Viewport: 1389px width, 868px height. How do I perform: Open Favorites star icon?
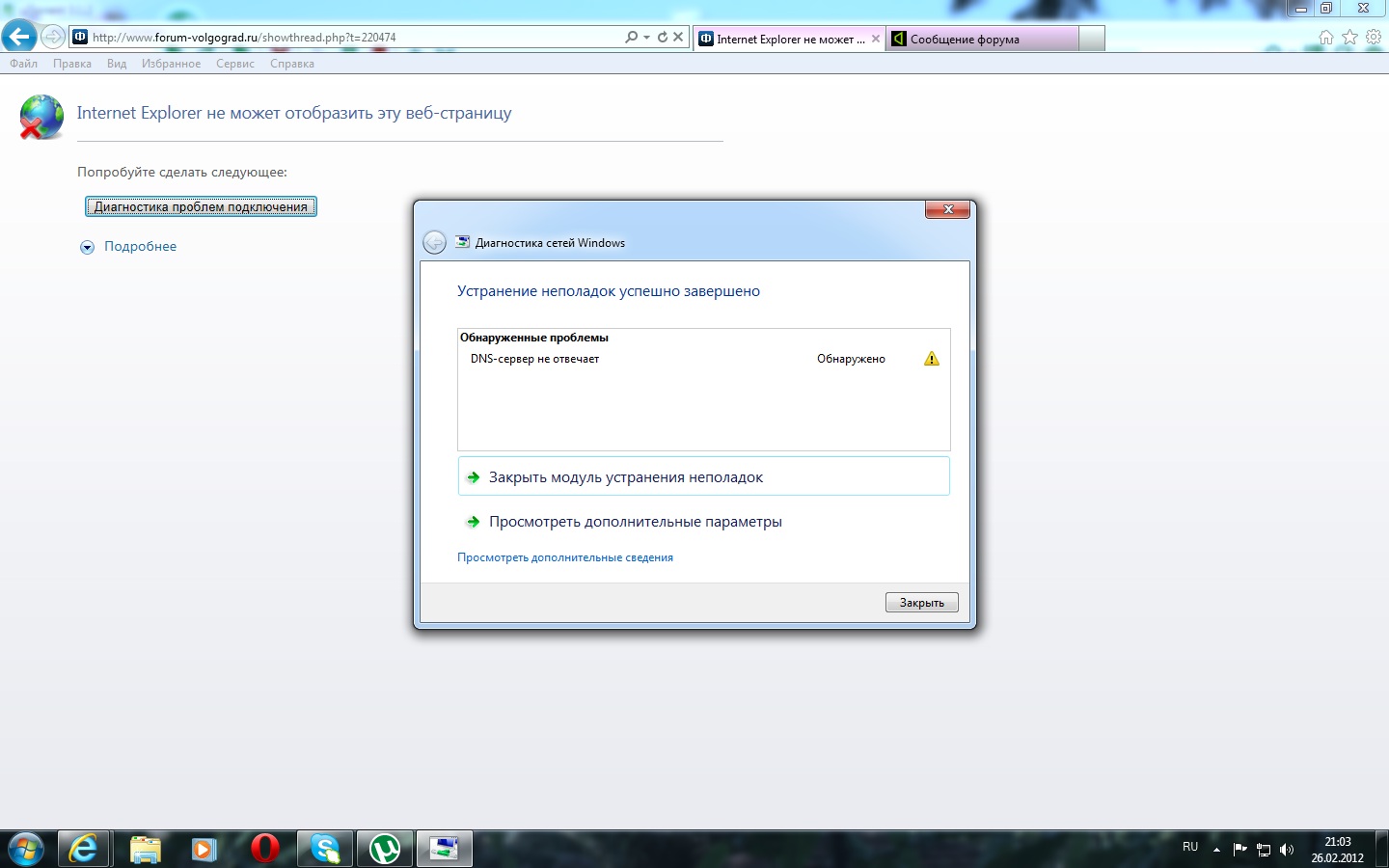(x=1349, y=38)
